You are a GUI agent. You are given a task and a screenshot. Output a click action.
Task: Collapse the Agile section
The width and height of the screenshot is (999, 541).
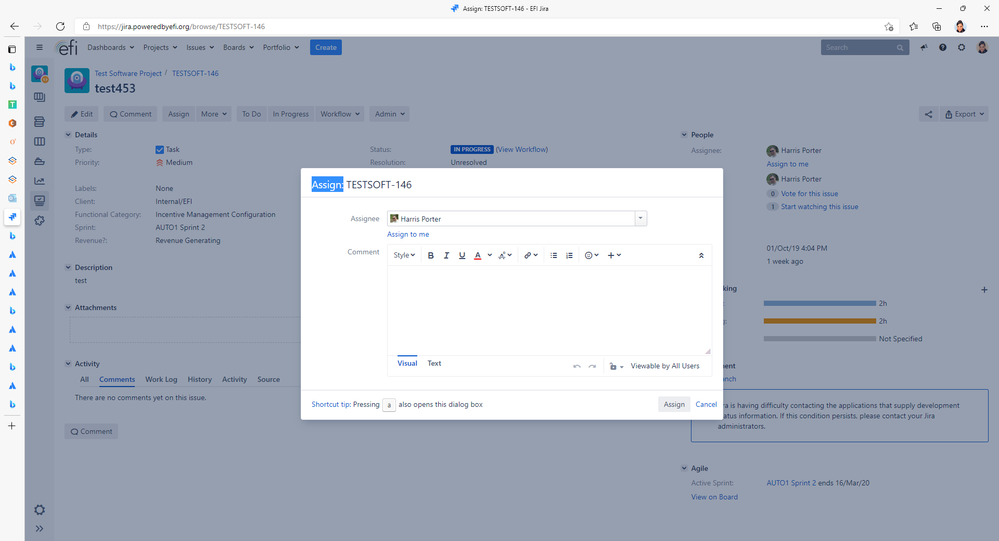(684, 468)
